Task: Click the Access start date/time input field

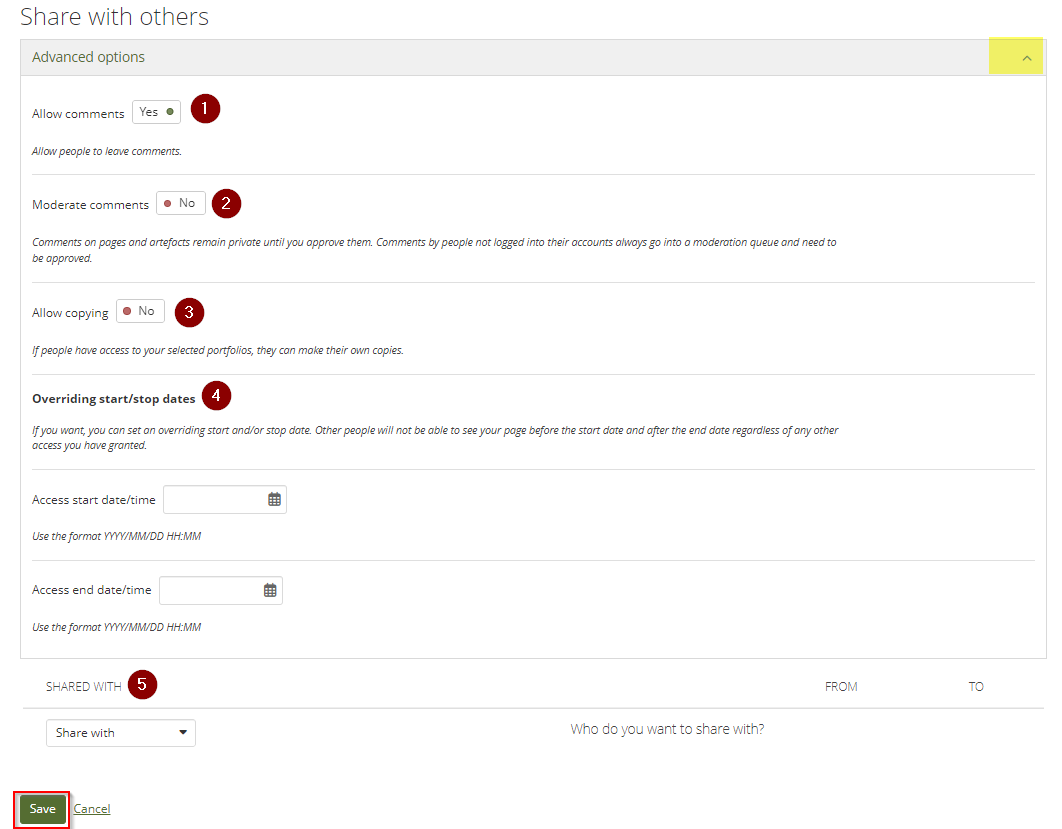Action: (x=225, y=500)
